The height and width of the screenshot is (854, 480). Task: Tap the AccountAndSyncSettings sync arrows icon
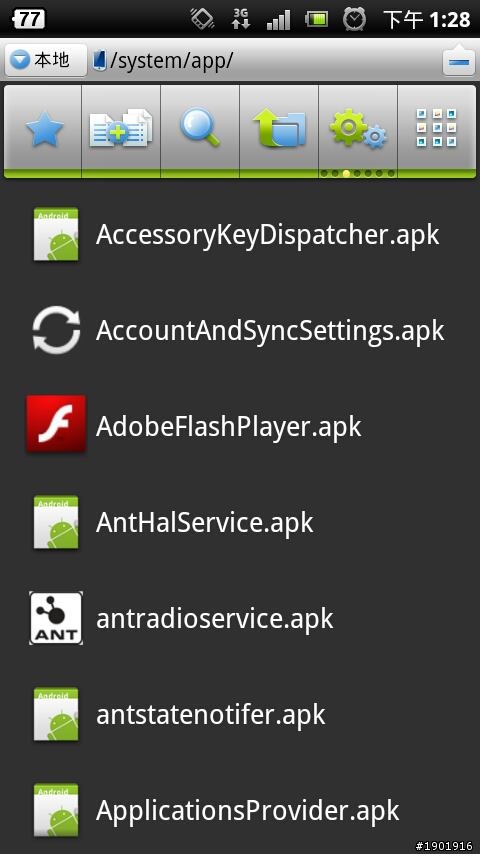[x=56, y=330]
